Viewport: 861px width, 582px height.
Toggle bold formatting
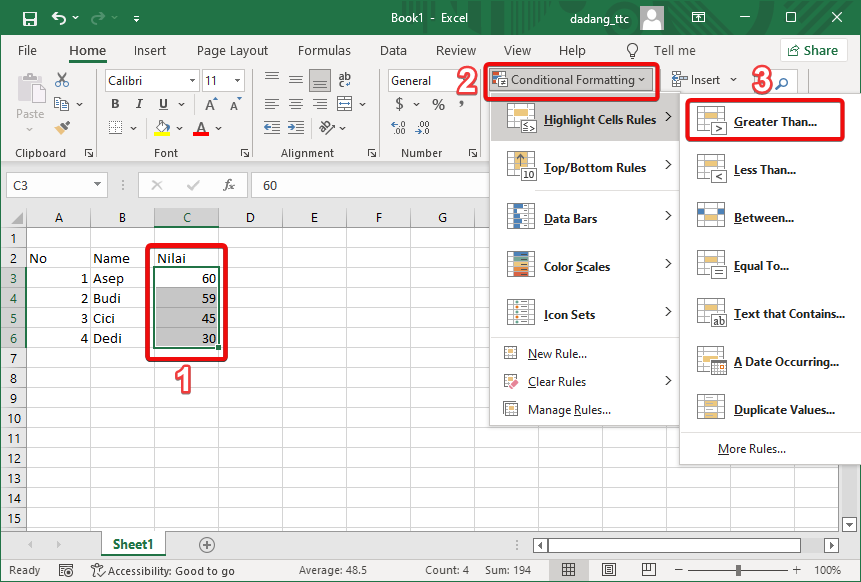click(115, 102)
